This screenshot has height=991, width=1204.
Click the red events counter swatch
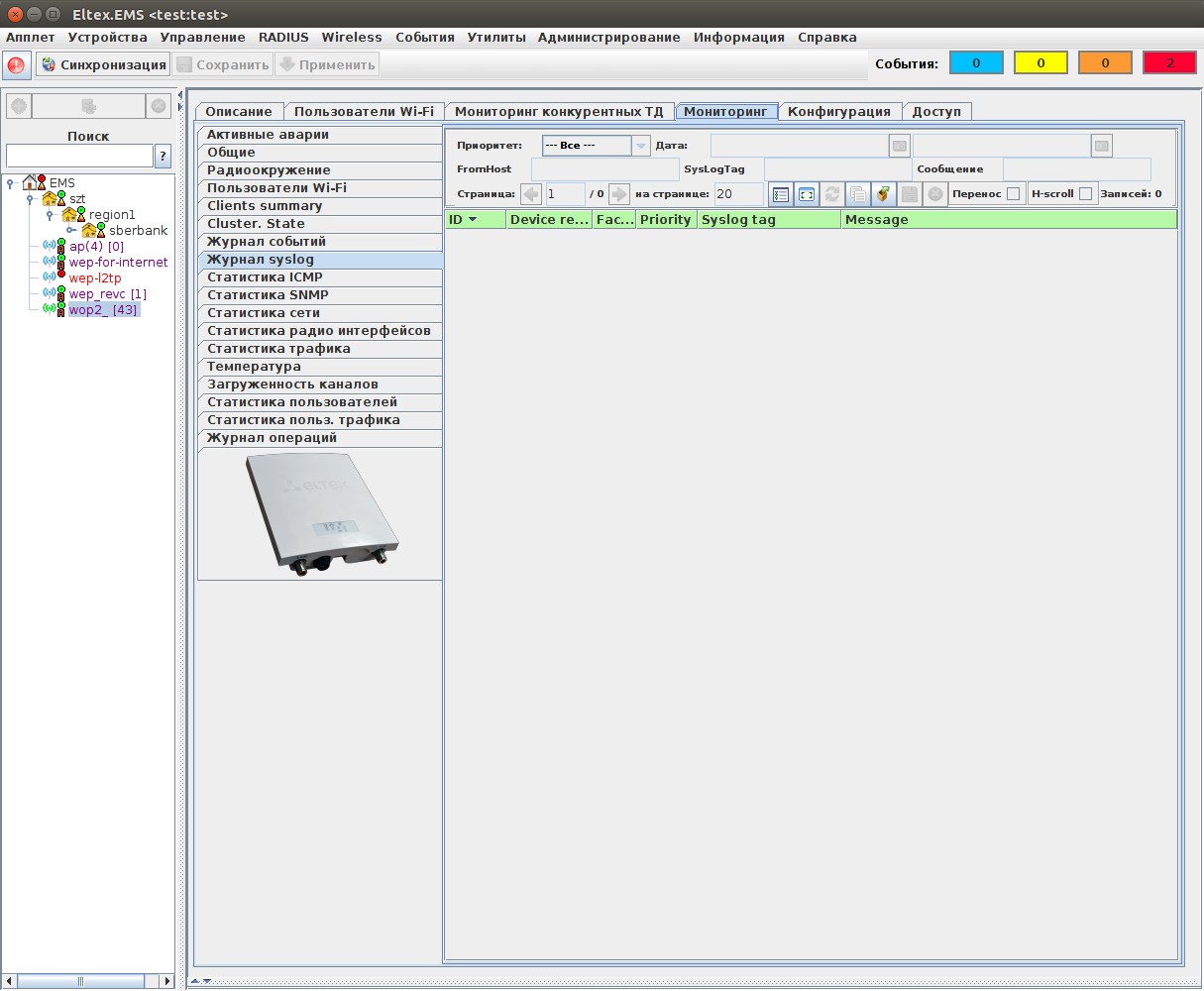(1169, 63)
